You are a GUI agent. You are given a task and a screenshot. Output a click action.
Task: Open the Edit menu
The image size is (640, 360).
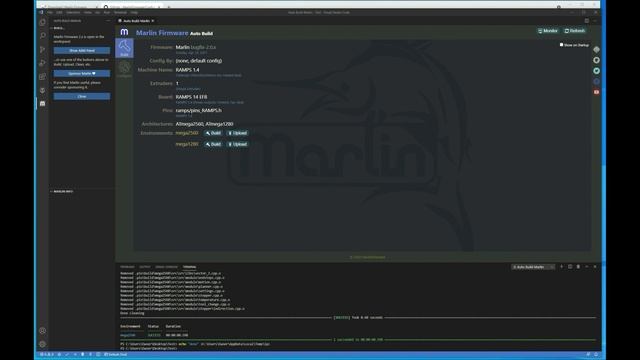pyautogui.click(x=59, y=13)
